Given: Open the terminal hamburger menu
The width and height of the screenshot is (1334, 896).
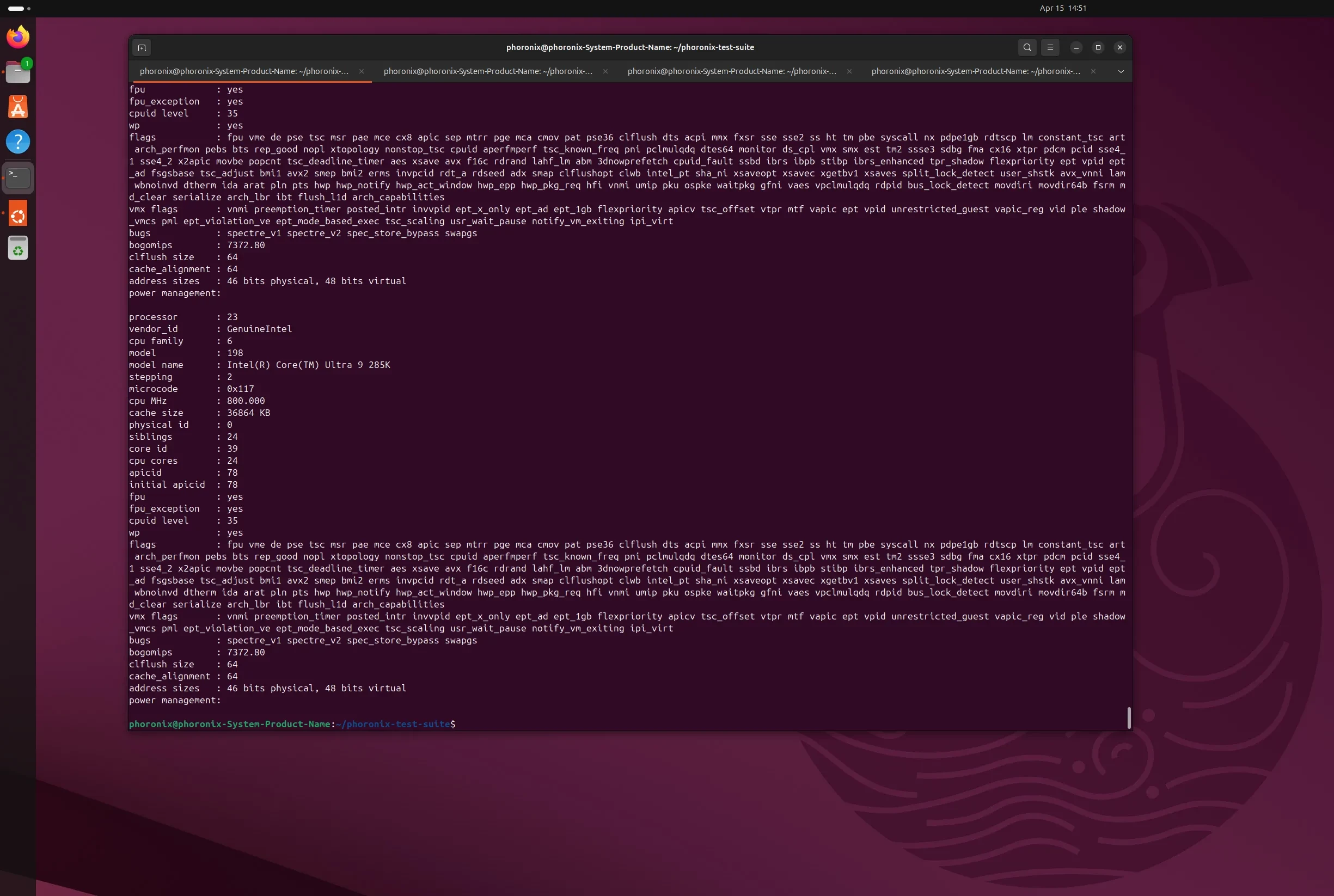Looking at the screenshot, I should click(x=1049, y=47).
